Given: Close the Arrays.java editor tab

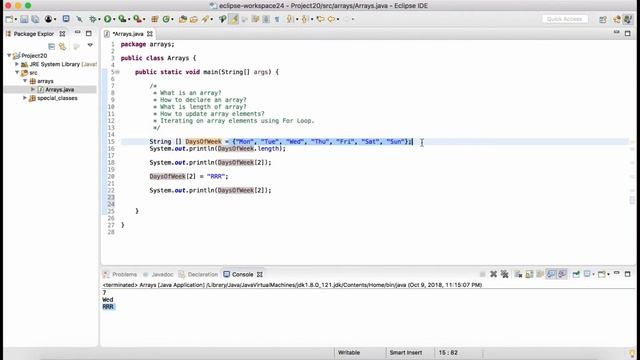Looking at the screenshot, I should click(150, 34).
